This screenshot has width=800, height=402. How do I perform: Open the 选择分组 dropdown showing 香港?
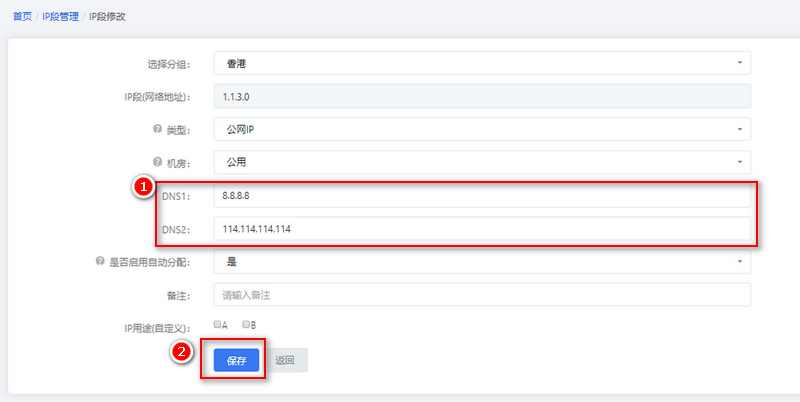[x=482, y=63]
